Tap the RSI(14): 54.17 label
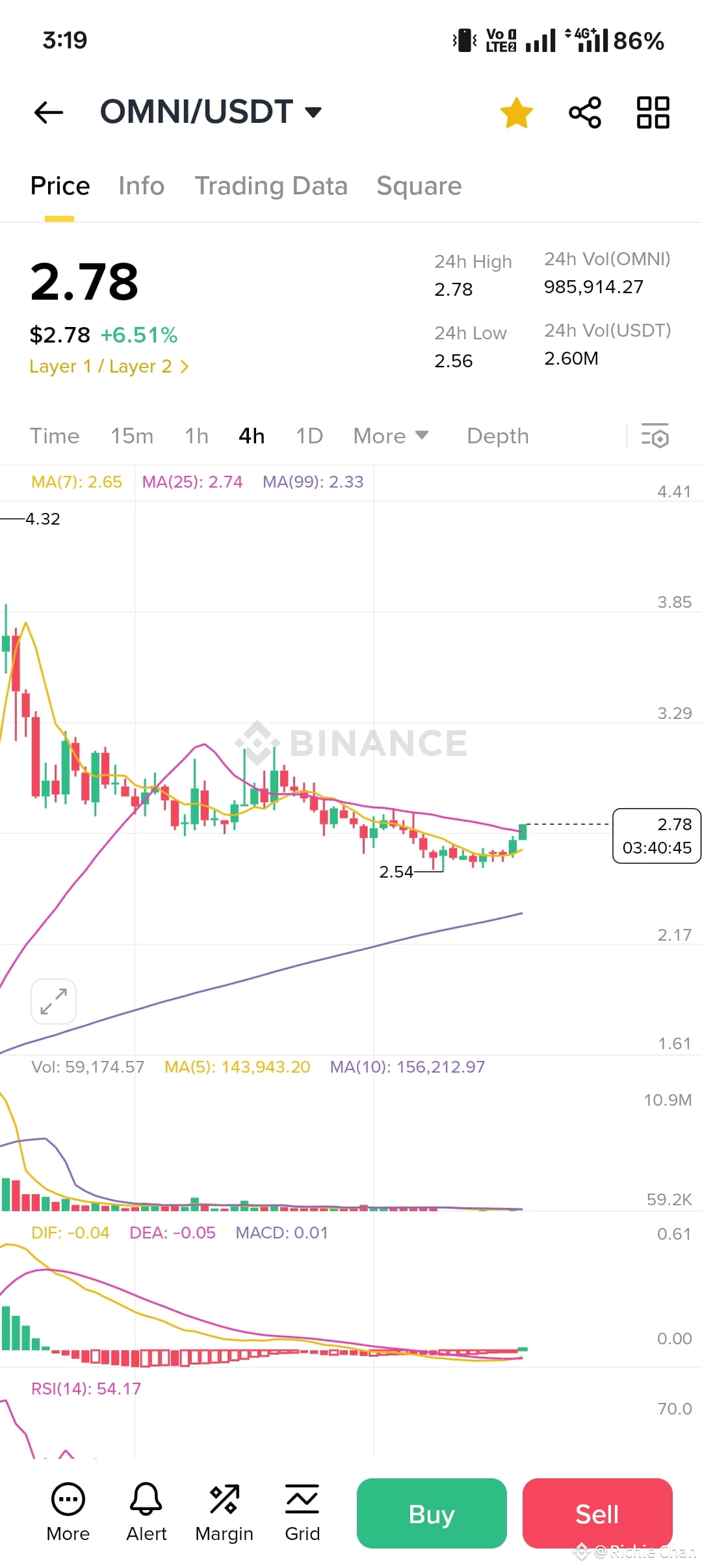This screenshot has height=1568, width=702. 86,1389
